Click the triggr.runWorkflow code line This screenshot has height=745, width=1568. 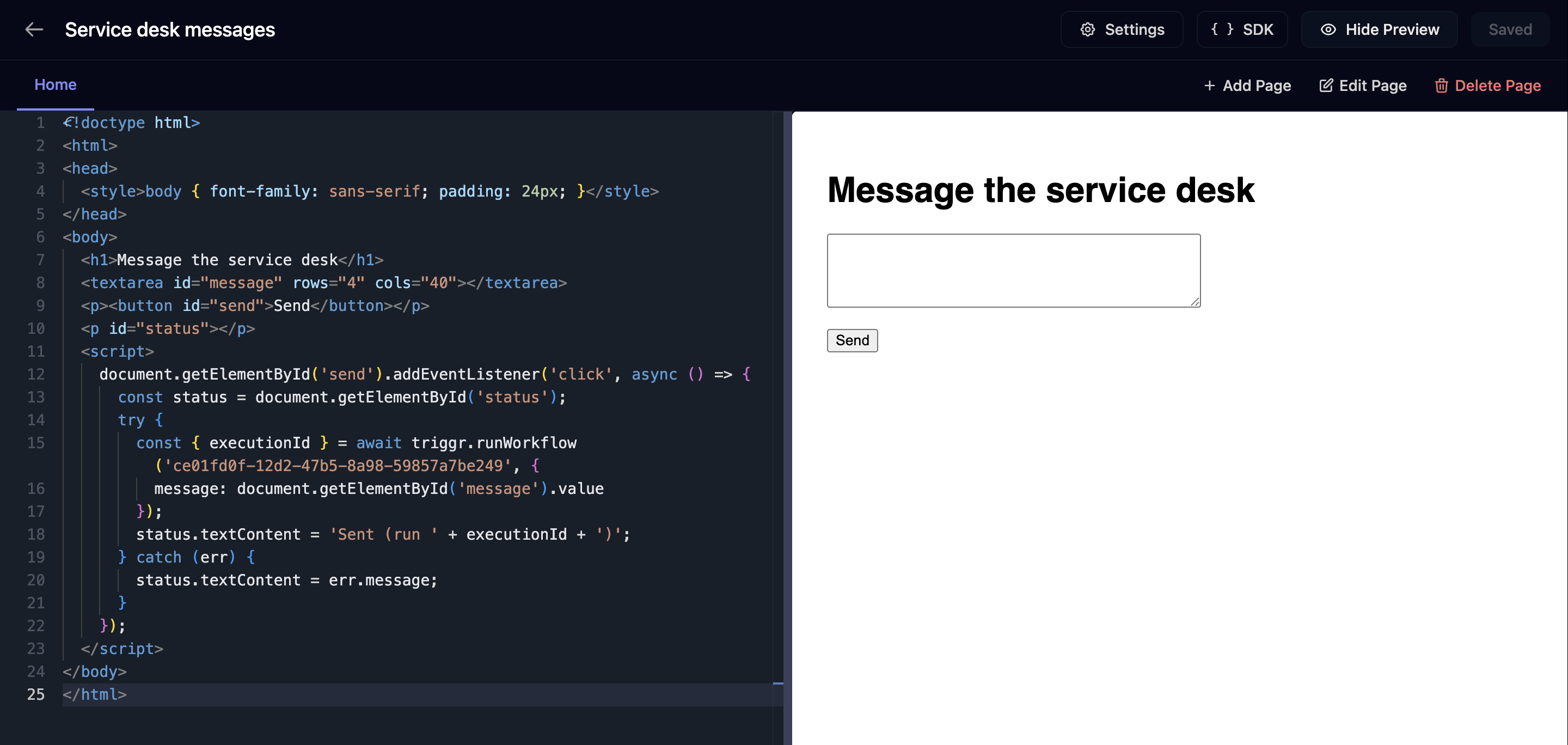click(356, 443)
